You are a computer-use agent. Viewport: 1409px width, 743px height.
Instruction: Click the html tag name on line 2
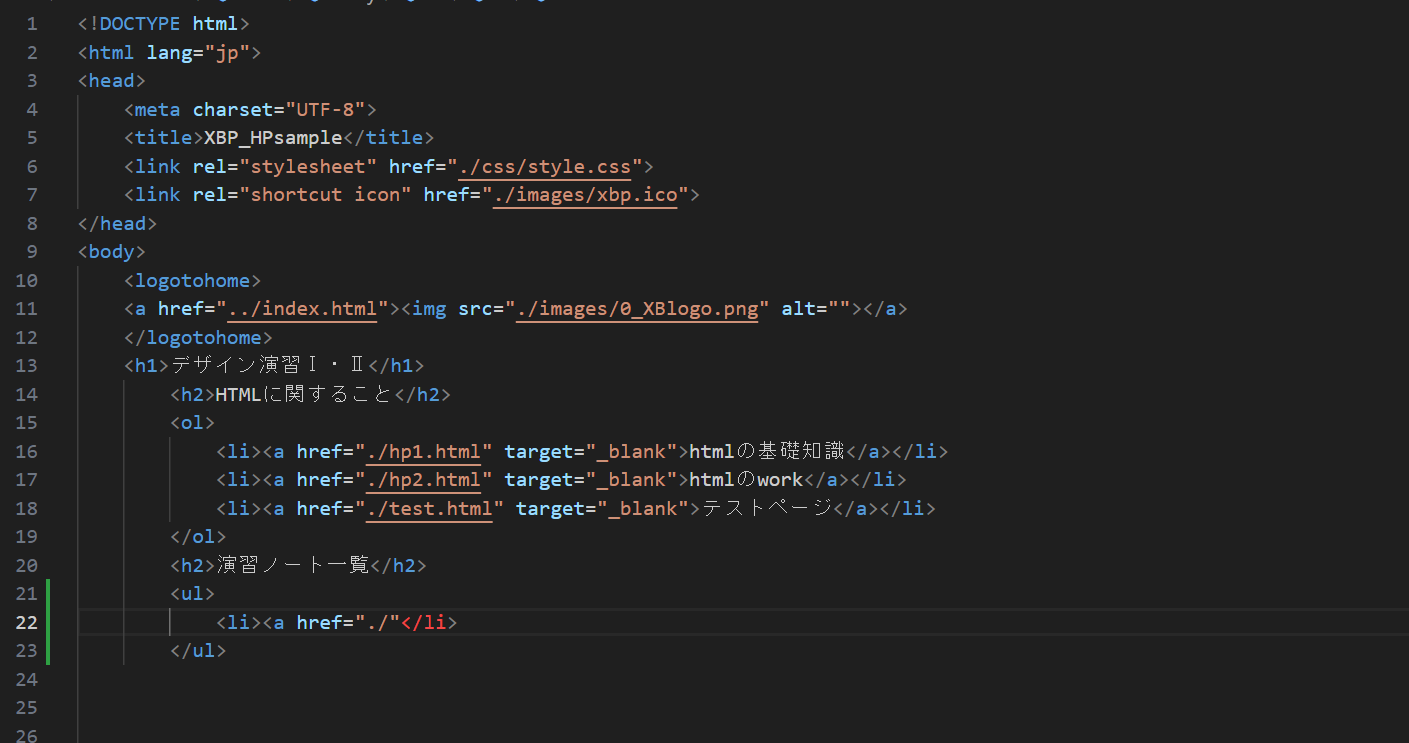tap(111, 52)
